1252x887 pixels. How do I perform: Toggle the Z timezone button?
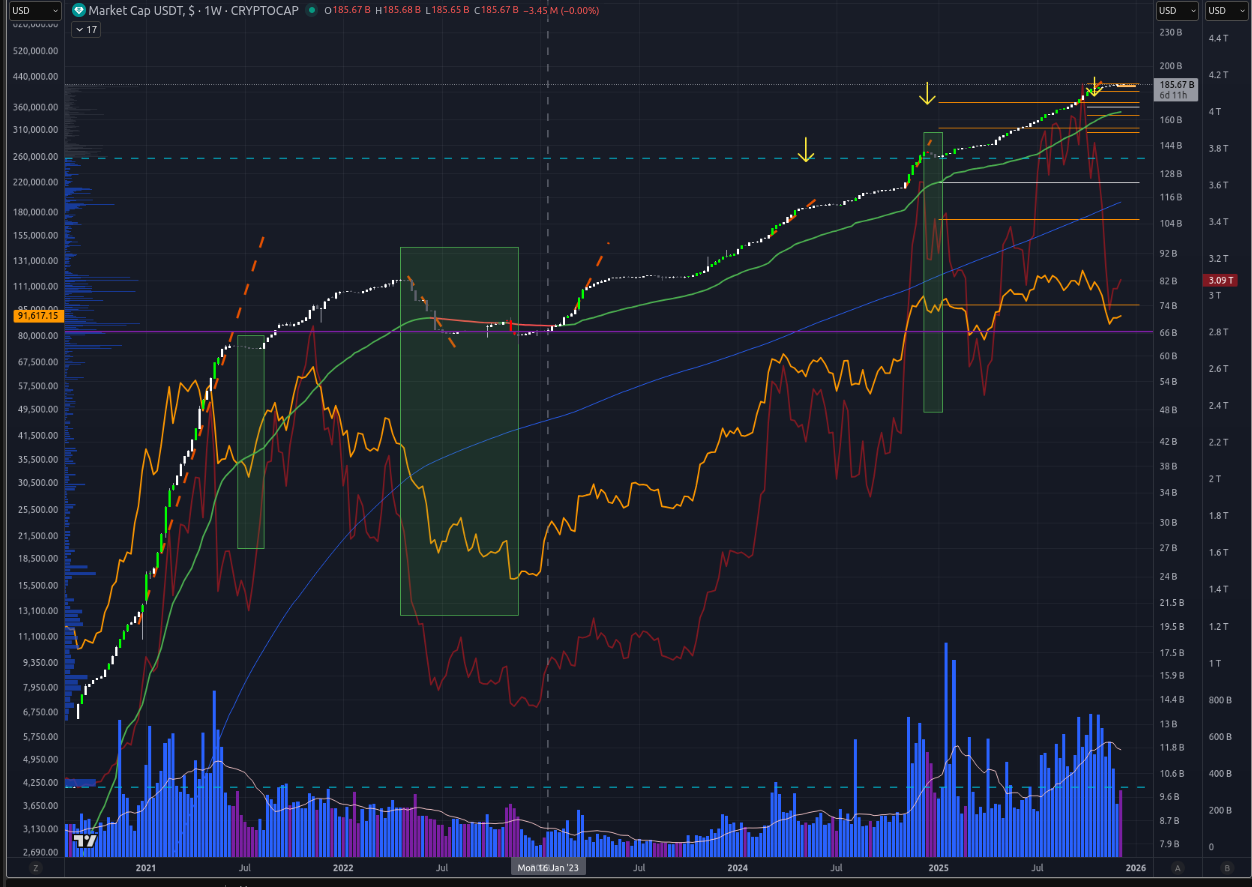(34, 868)
